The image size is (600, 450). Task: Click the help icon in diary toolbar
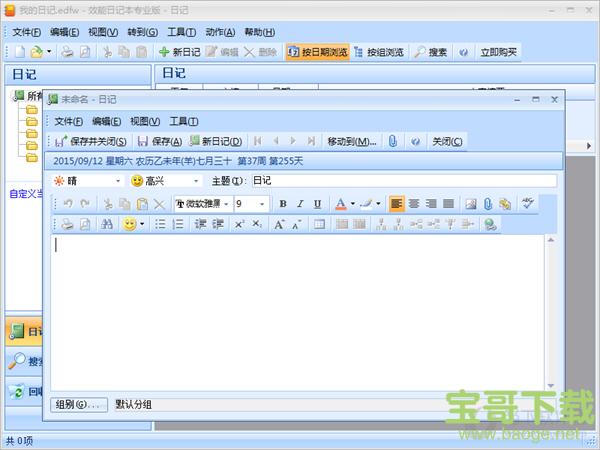point(416,141)
